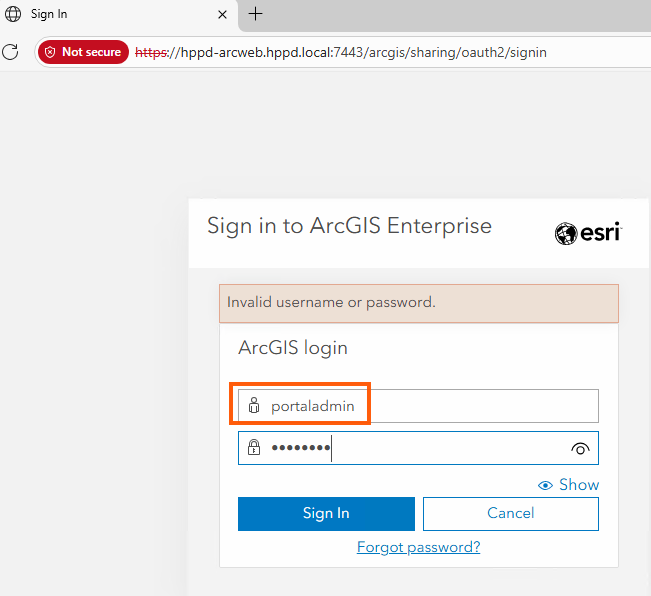
Task: Click the Cancel button
Action: coord(510,513)
